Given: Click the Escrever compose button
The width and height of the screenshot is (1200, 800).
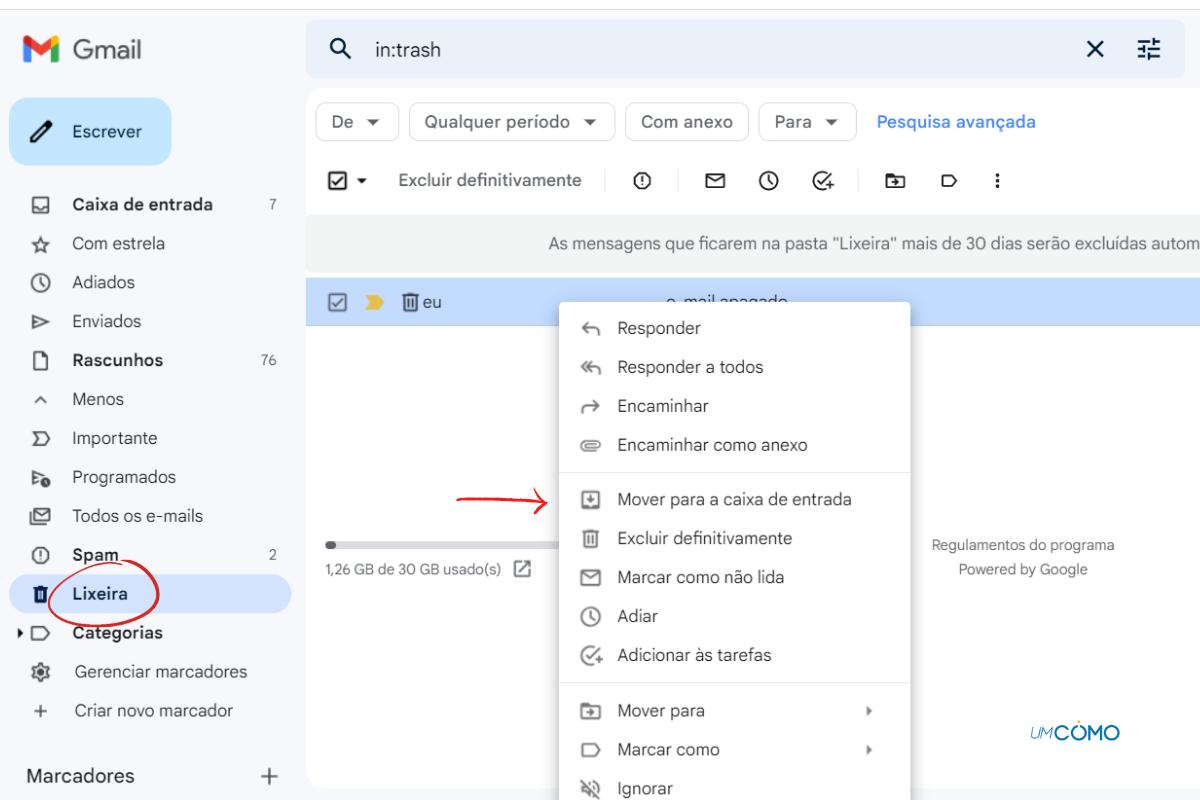Looking at the screenshot, I should (x=90, y=131).
